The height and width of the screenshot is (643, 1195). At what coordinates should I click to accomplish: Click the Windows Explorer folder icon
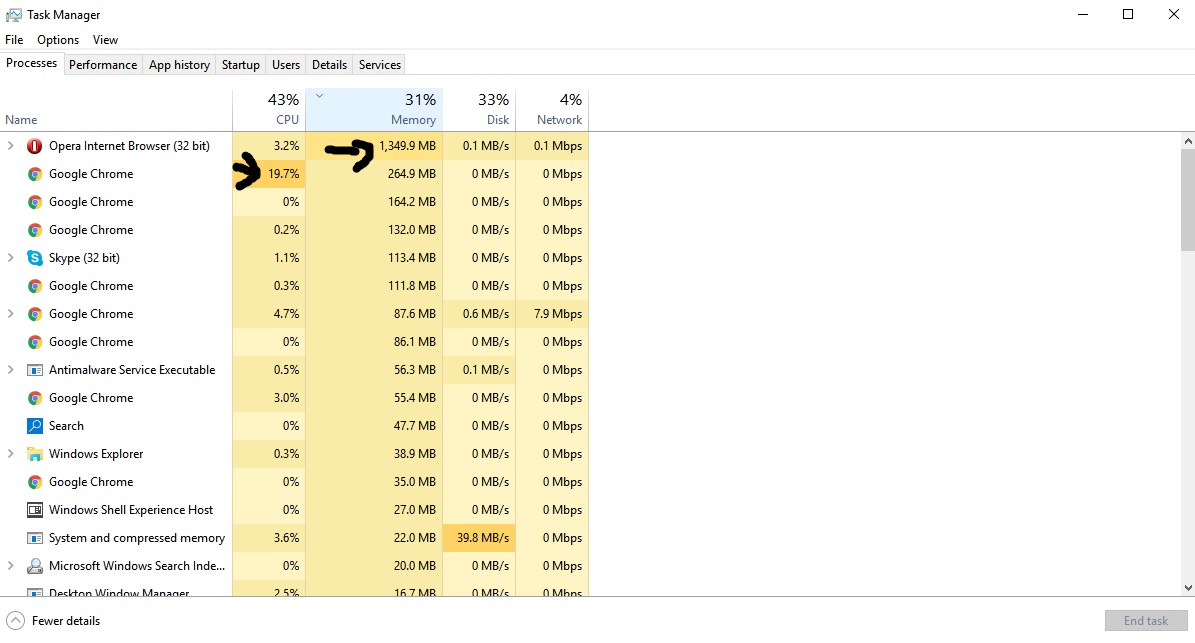point(34,454)
